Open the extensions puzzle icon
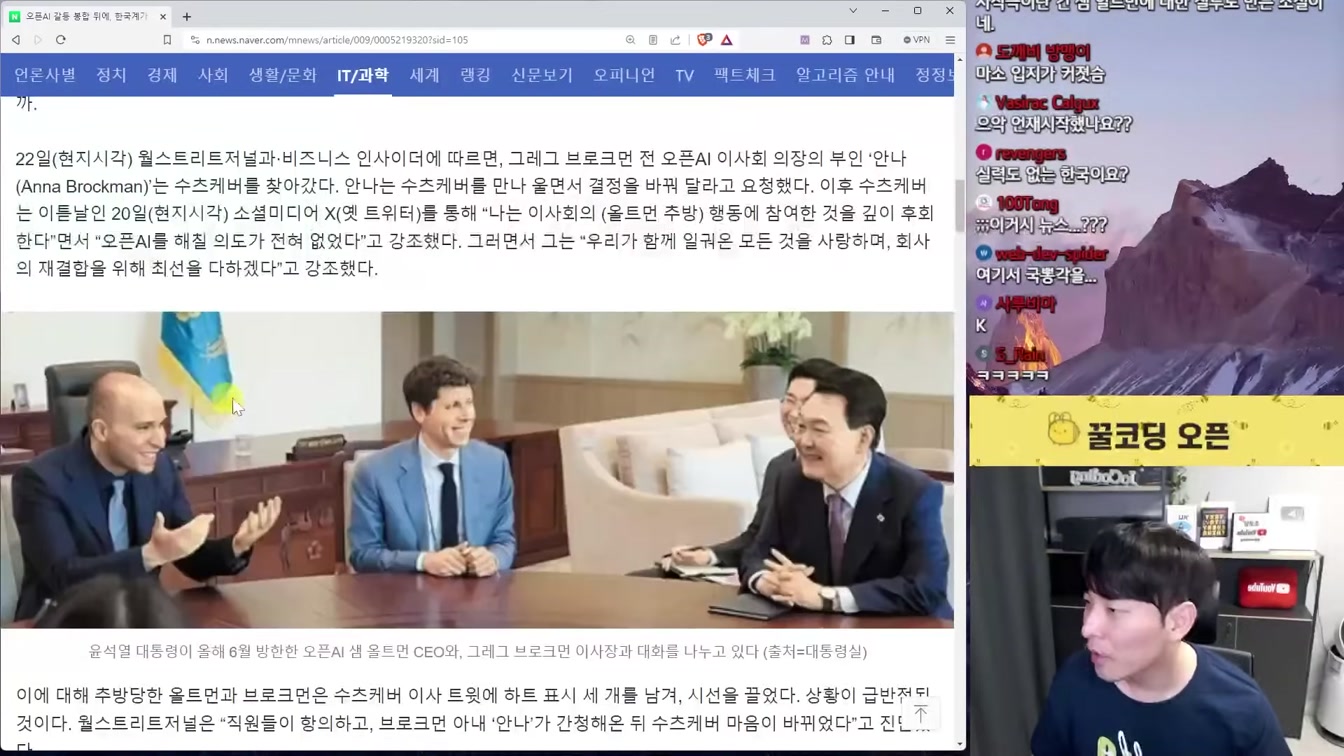This screenshot has height=756, width=1344. (x=827, y=40)
